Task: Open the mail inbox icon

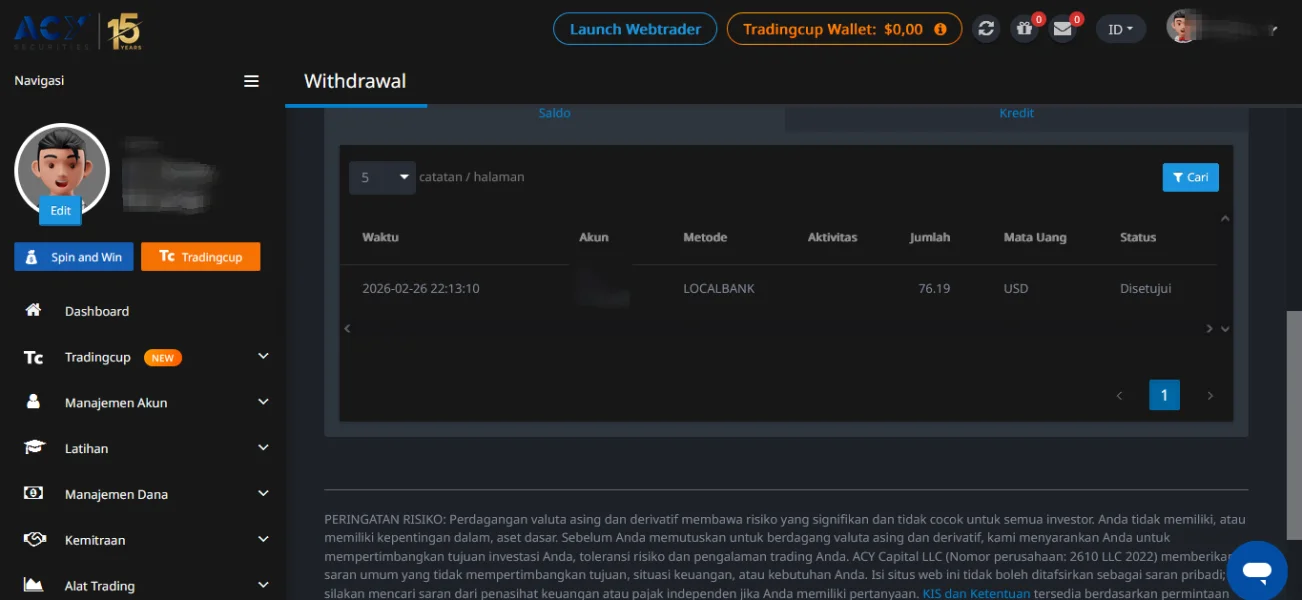Action: click(x=1063, y=29)
